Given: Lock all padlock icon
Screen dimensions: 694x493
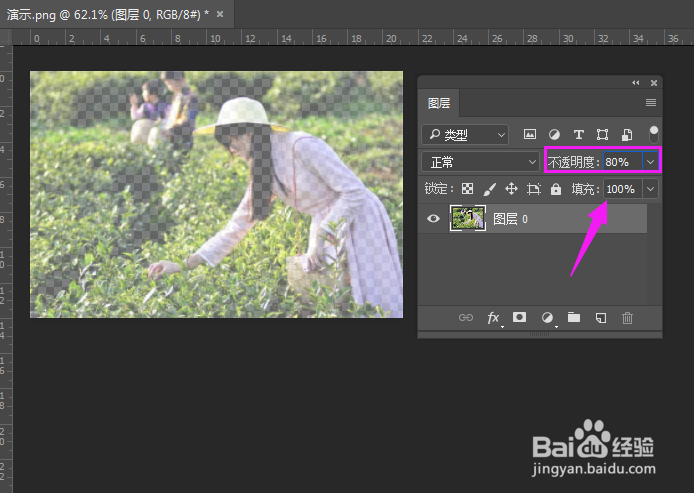Looking at the screenshot, I should point(556,189).
